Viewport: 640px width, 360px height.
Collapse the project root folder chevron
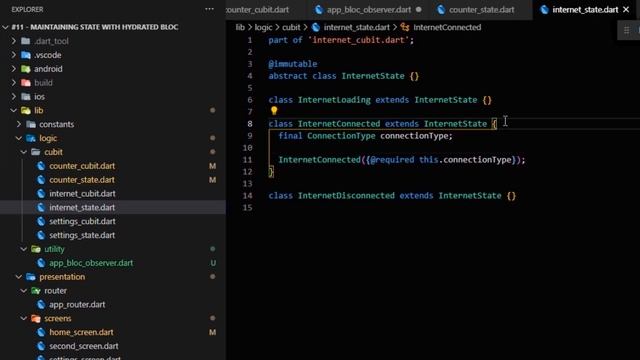[5, 27]
